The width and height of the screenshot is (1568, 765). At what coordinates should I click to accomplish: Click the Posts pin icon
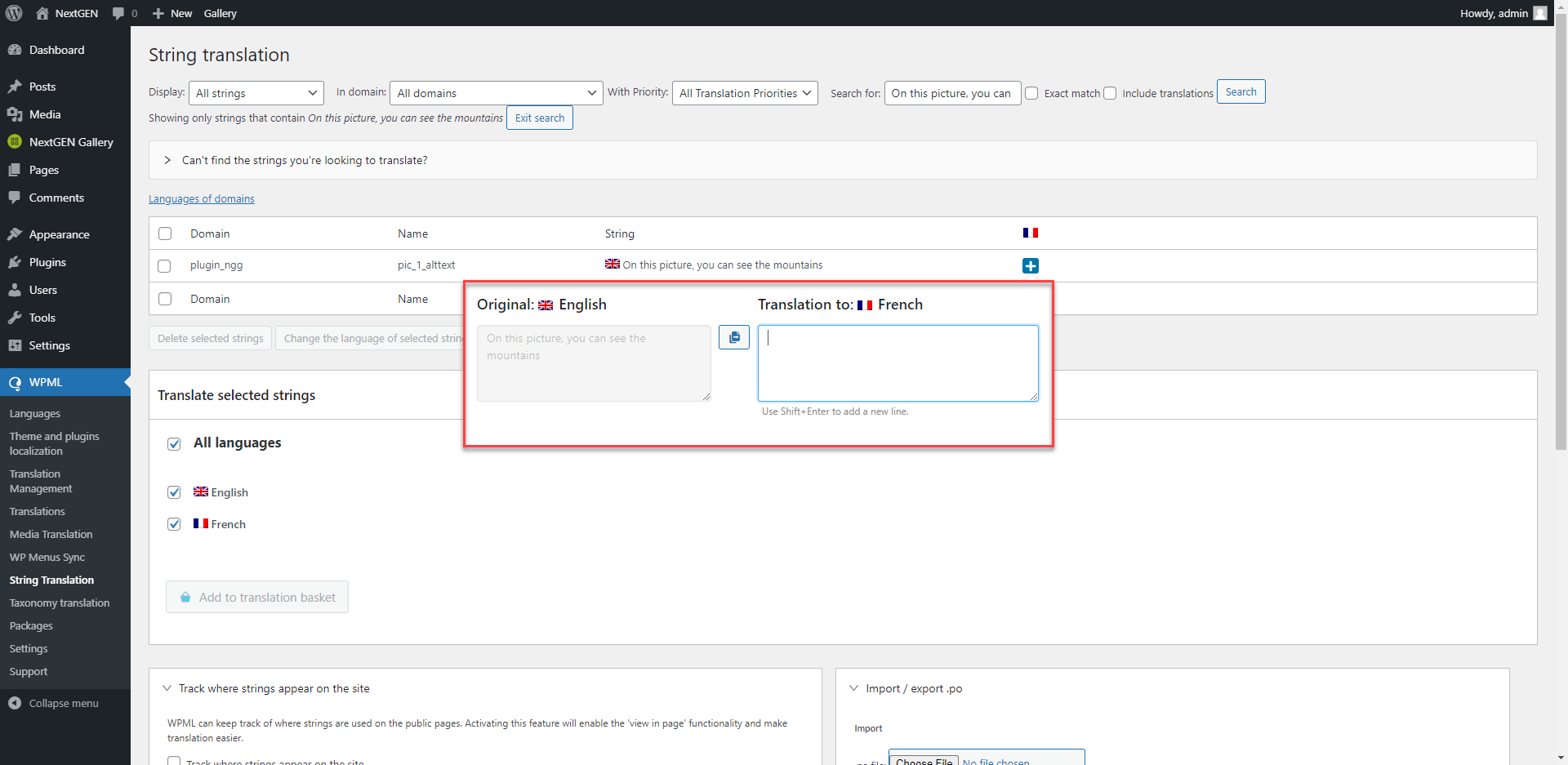point(15,87)
